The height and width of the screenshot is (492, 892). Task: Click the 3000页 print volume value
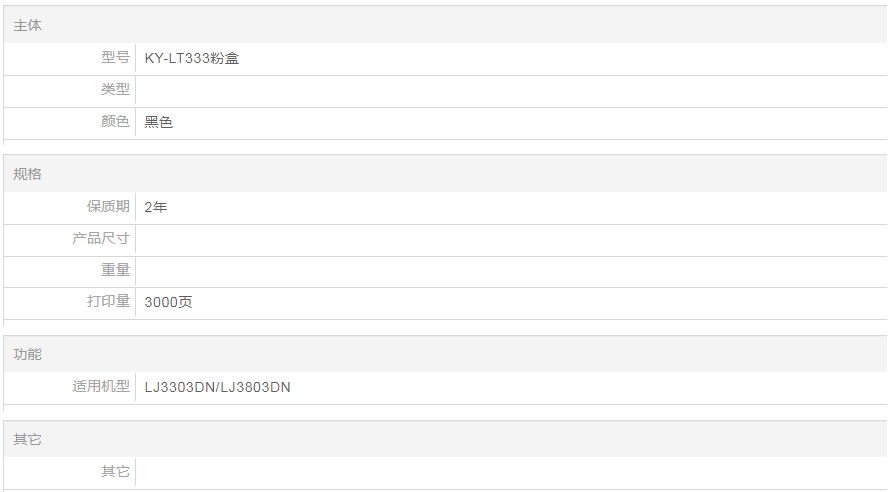[x=168, y=301]
